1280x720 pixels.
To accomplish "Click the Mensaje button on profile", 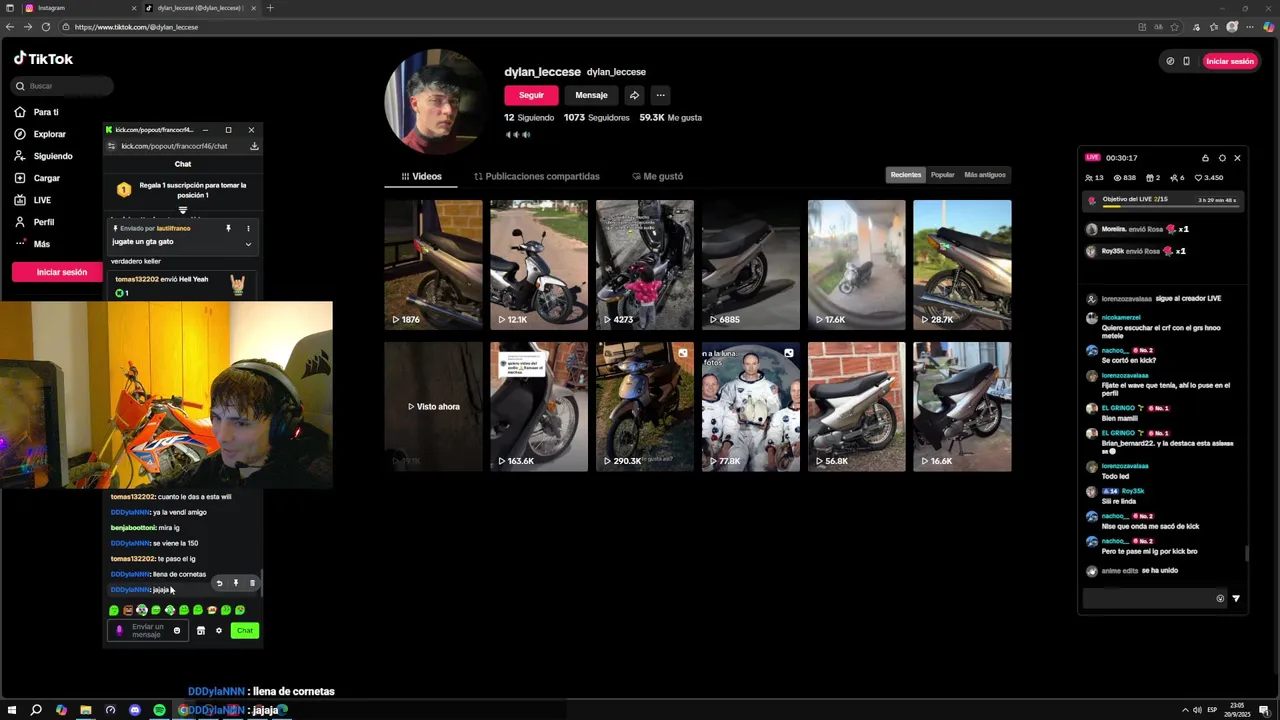I will 591,95.
